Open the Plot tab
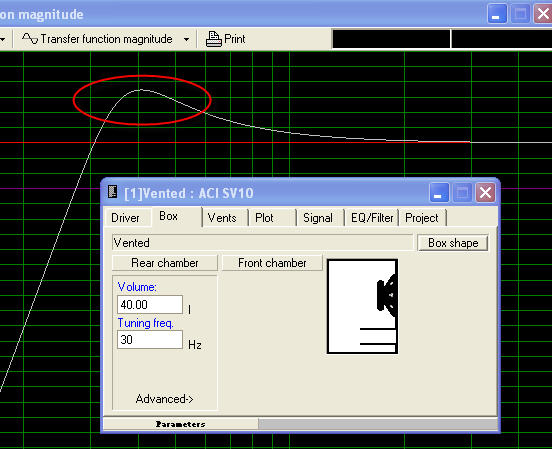This screenshot has height=449, width=552. (x=264, y=218)
